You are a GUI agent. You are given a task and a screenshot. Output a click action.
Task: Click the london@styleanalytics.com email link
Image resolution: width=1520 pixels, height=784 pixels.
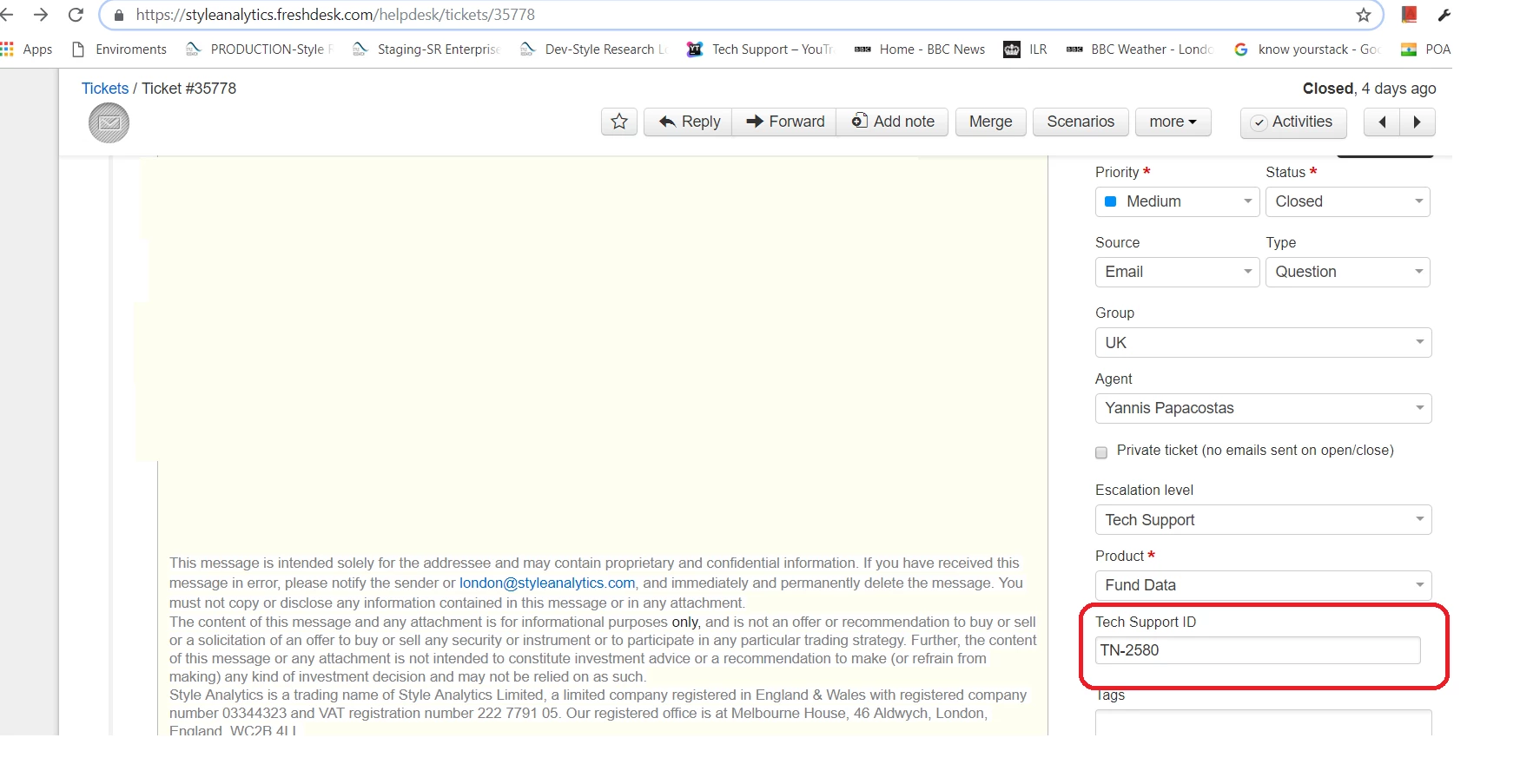[547, 583]
